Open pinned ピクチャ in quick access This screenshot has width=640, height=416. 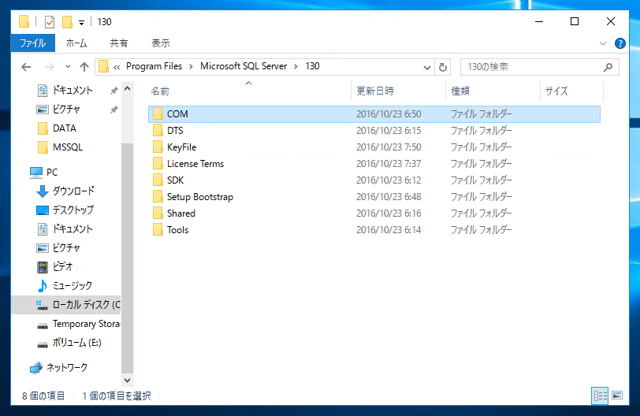(x=66, y=109)
